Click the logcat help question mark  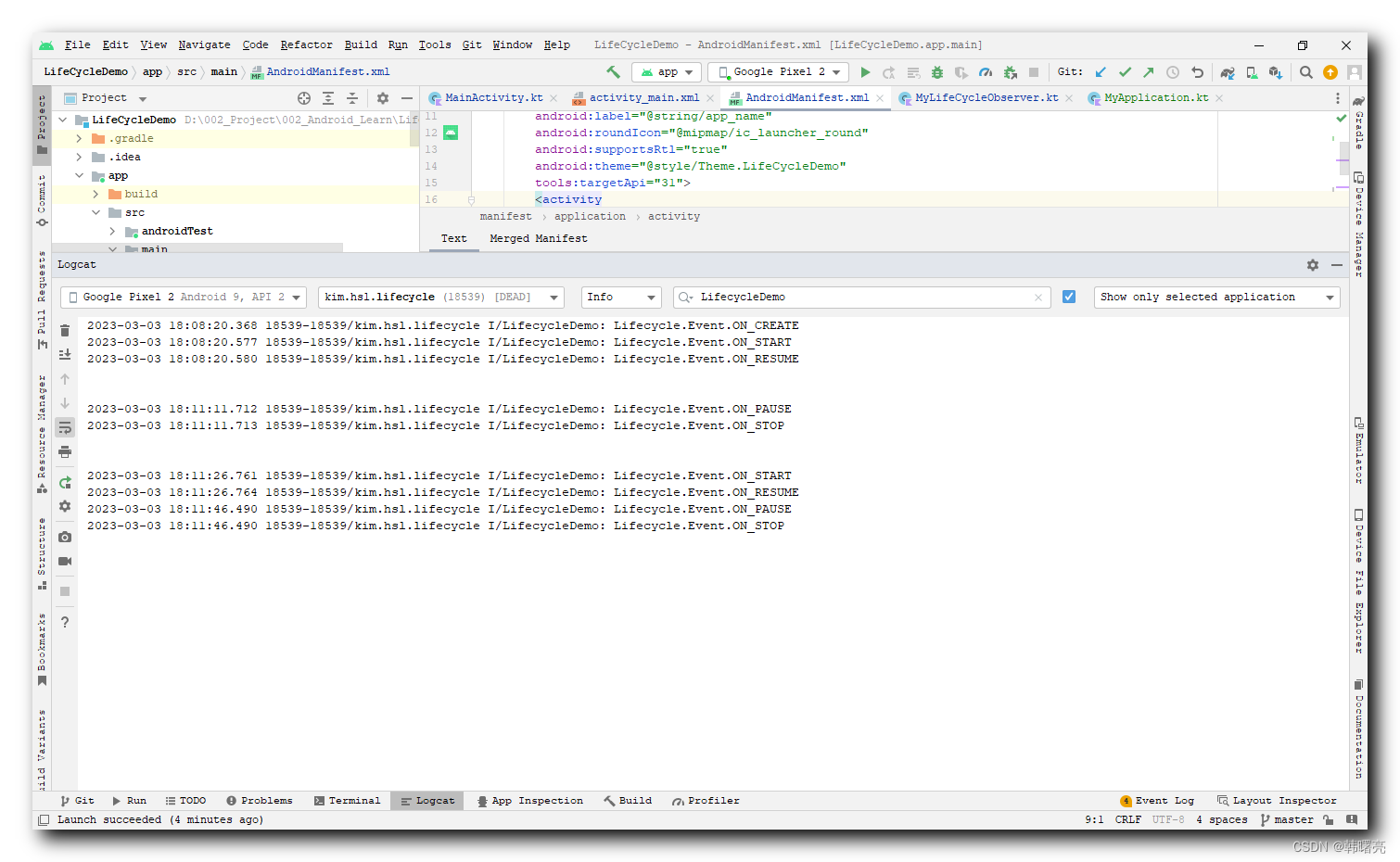click(65, 622)
